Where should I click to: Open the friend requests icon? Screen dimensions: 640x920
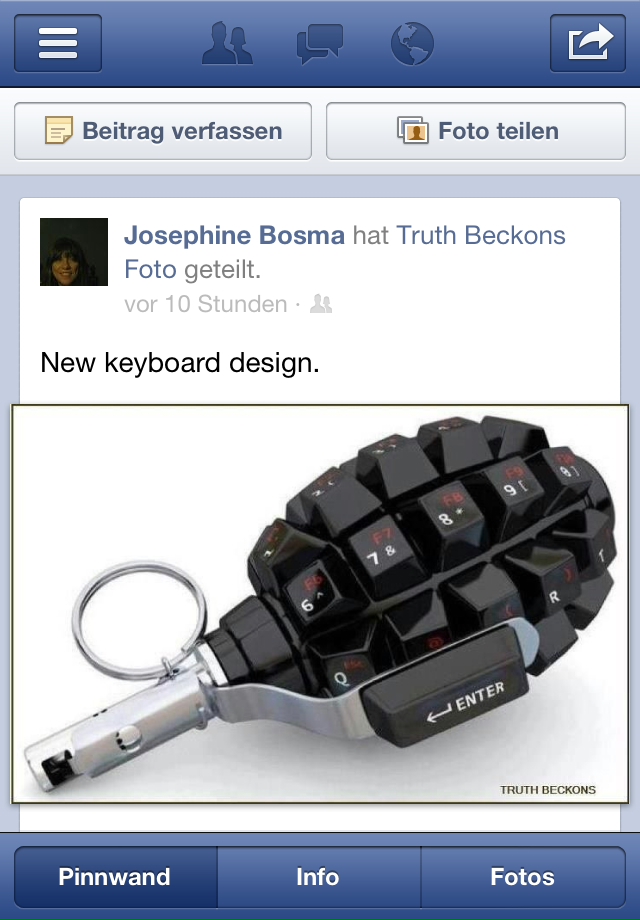pos(227,43)
